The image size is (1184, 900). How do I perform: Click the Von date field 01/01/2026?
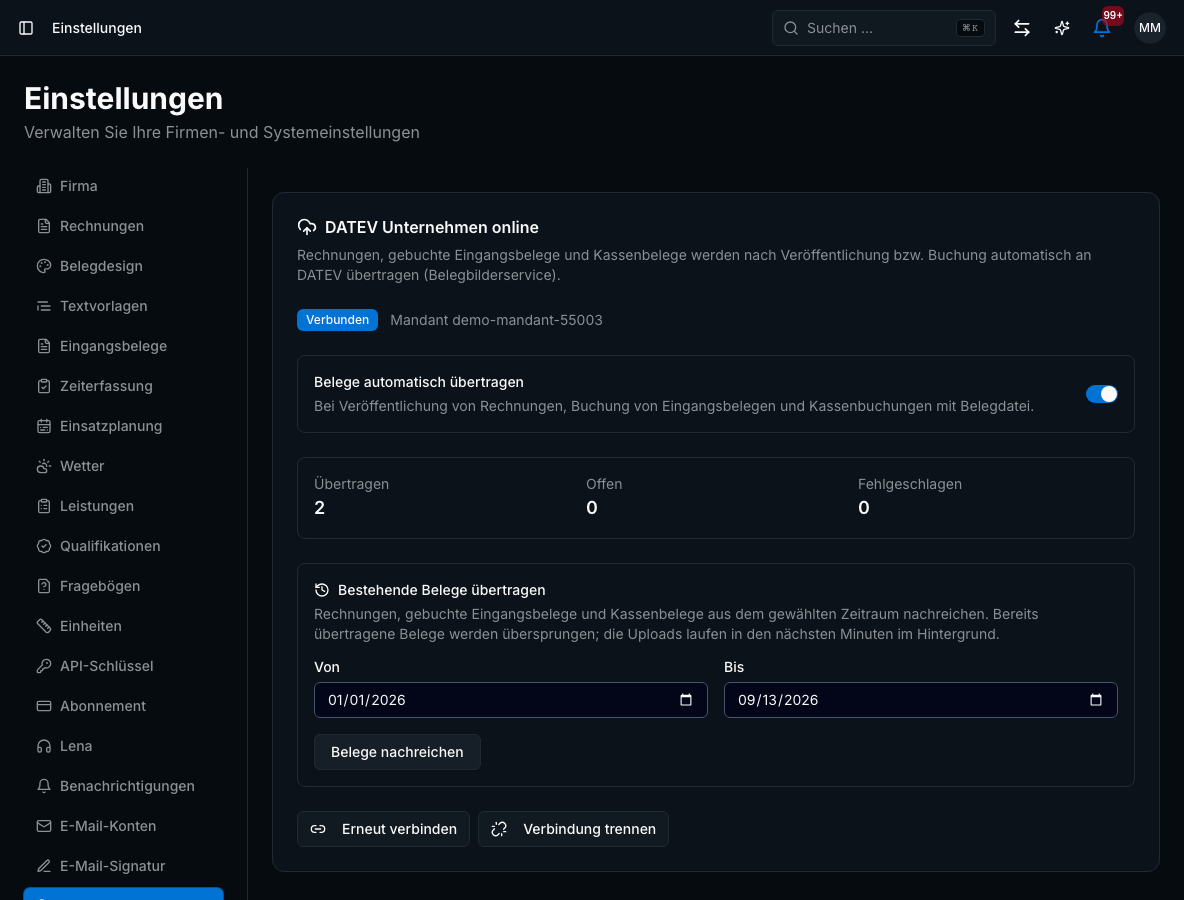click(x=510, y=700)
